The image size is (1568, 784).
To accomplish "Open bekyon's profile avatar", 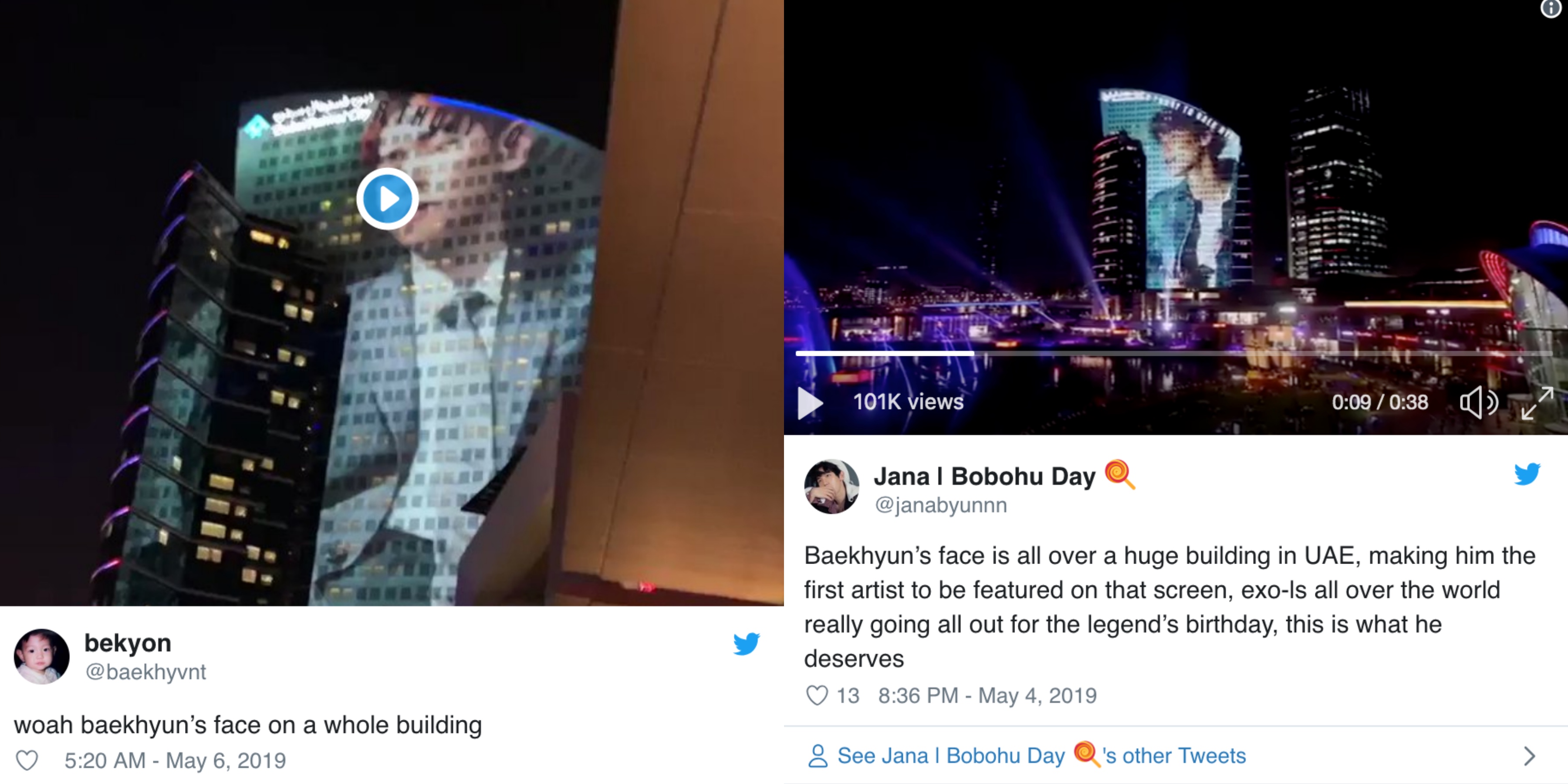I will [x=41, y=656].
